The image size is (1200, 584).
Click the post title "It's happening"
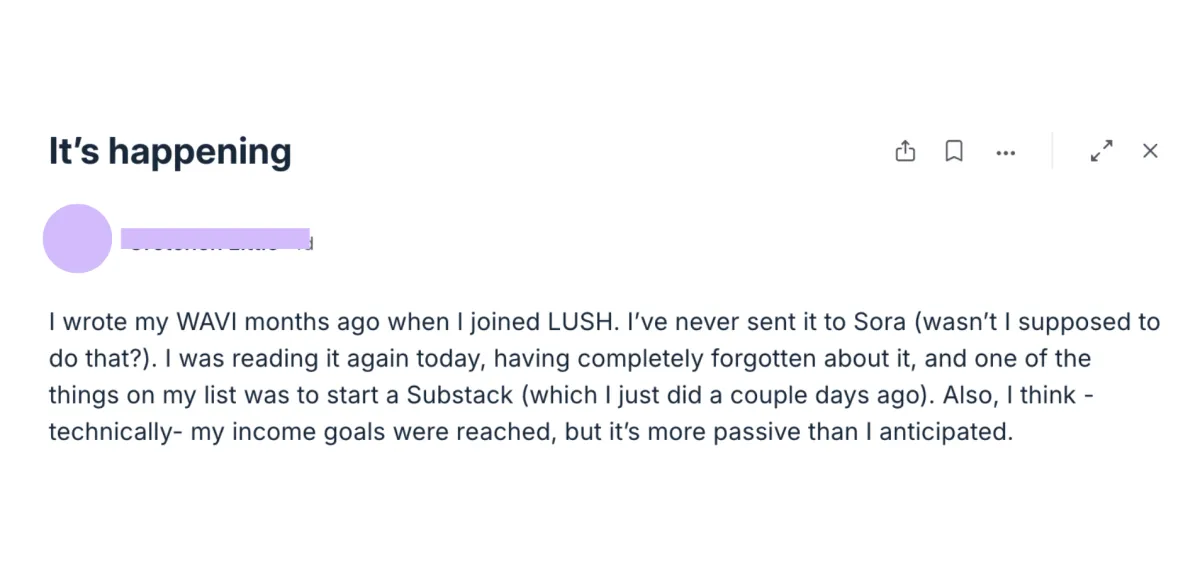pos(170,152)
